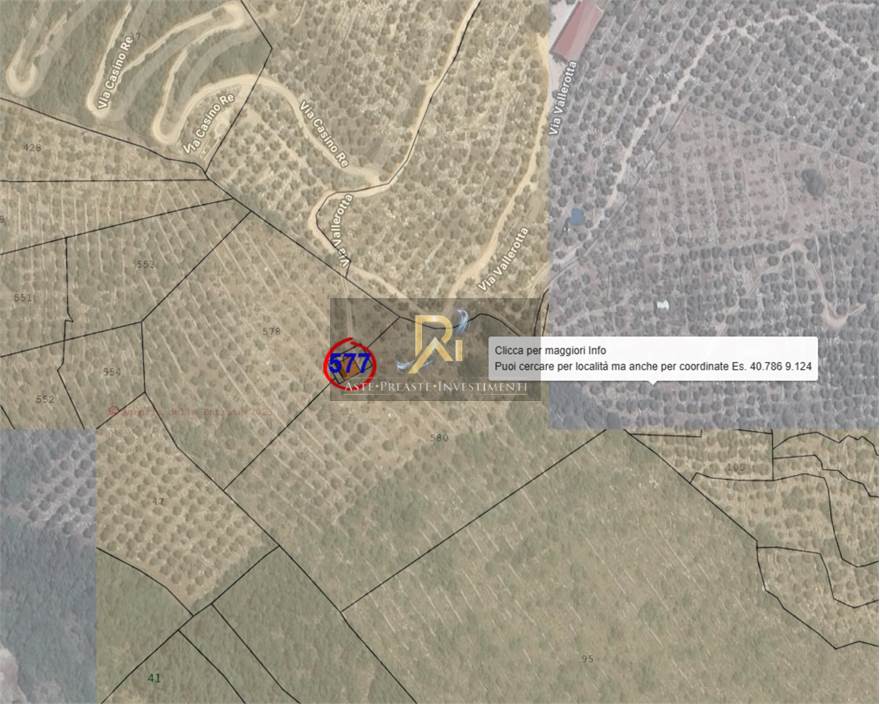Click the red watermark text below parcel 554
Screen dimensions: 880x704
[x=190, y=410]
